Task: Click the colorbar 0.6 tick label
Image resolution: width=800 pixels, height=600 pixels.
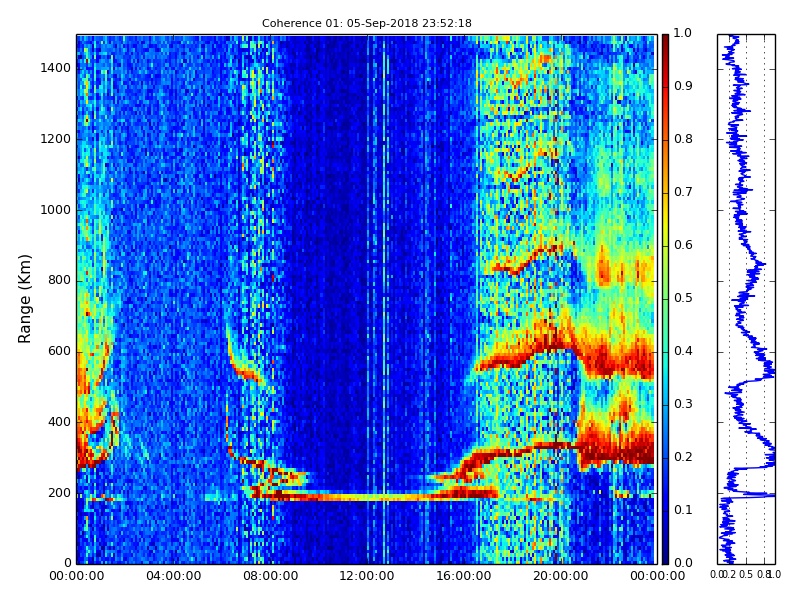Action: [683, 245]
